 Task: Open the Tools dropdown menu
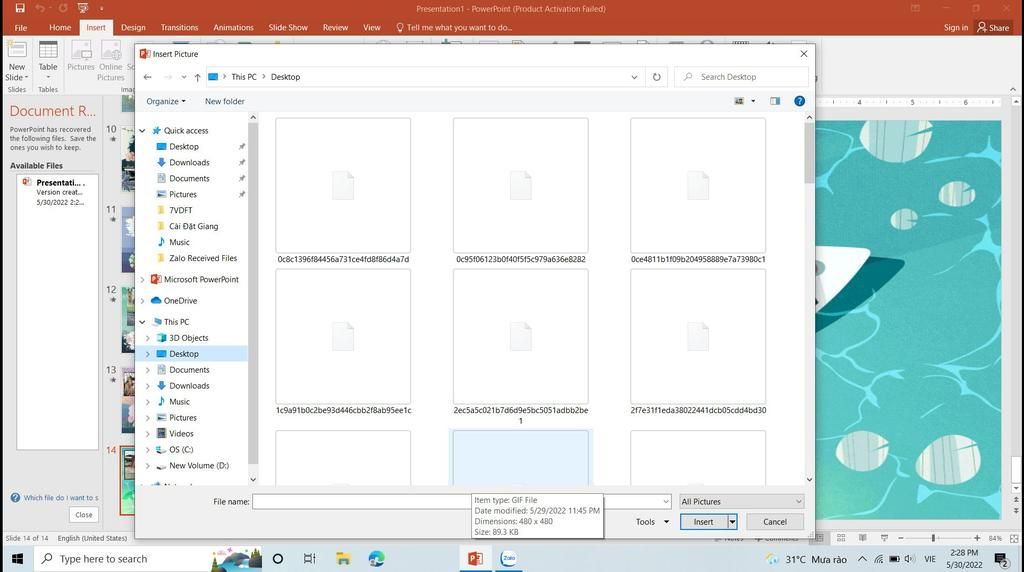(652, 522)
